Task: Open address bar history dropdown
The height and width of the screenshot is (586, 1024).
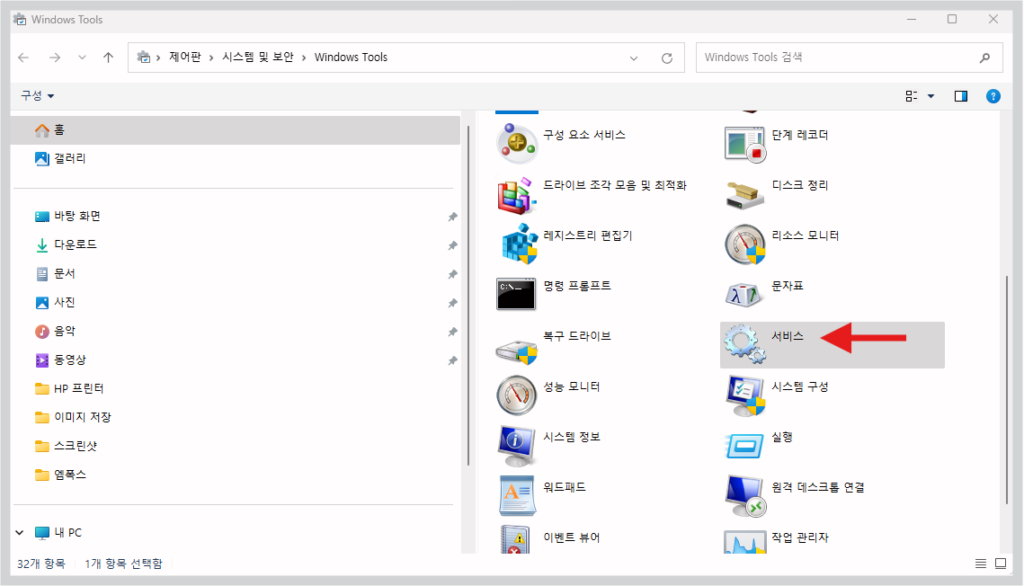Action: click(633, 58)
